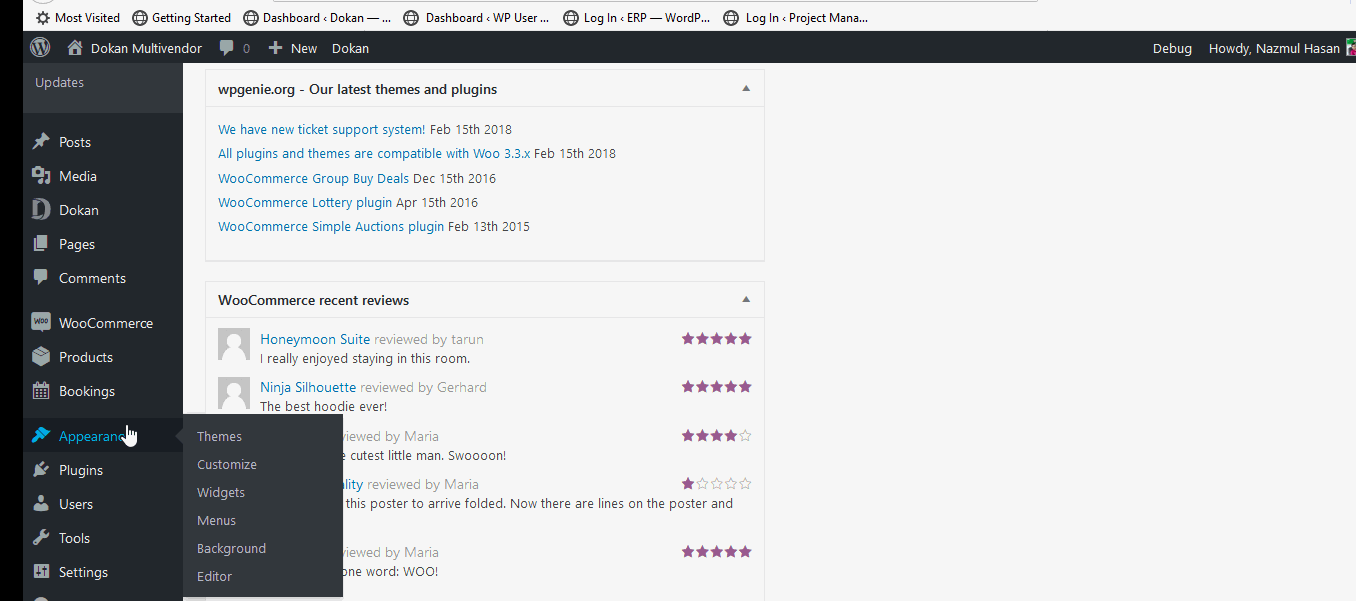Collapse the wpgenie.org widget using its arrow
The image size is (1356, 601).
coord(746,88)
